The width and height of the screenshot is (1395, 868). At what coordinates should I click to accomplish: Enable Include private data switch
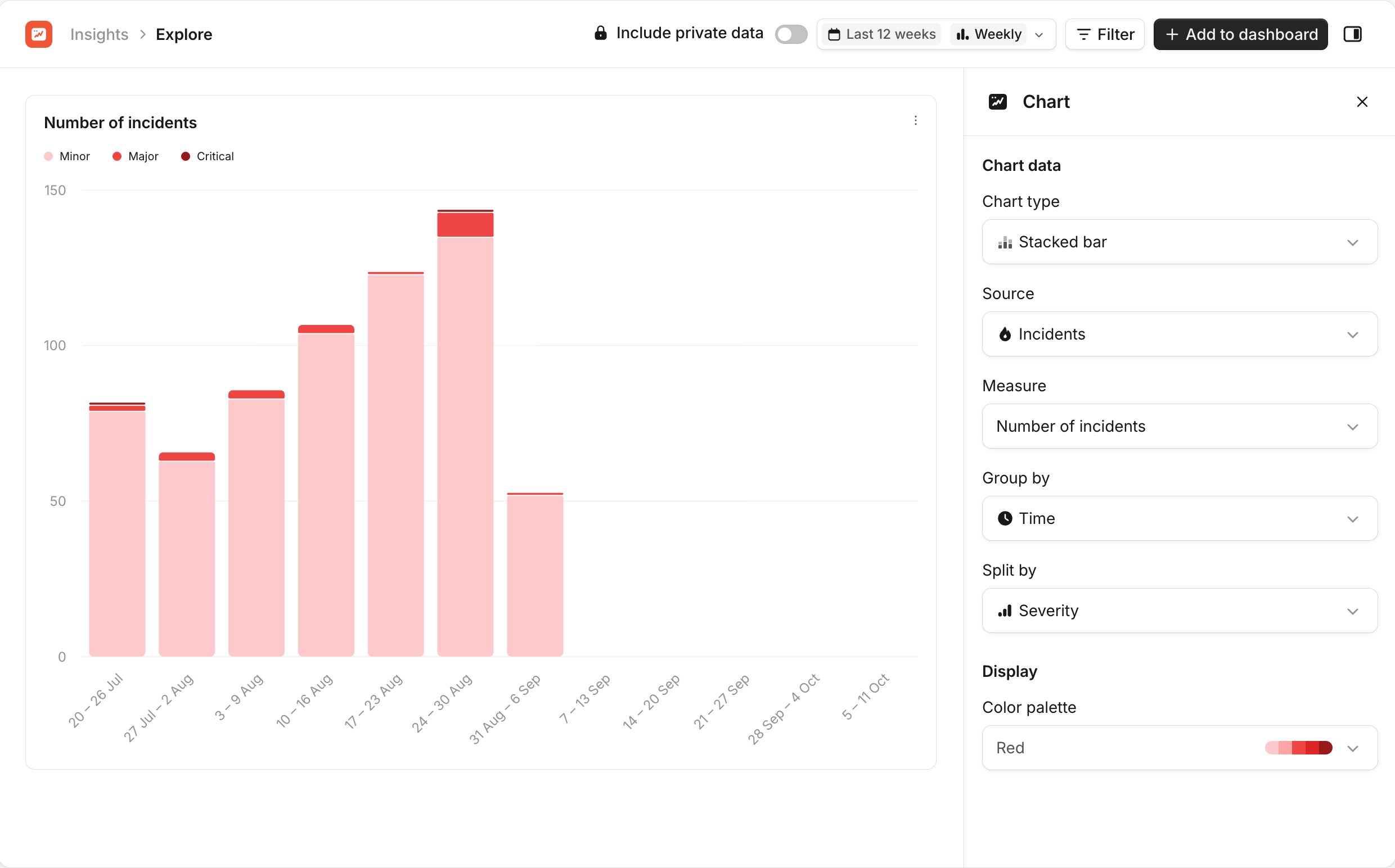(x=791, y=34)
